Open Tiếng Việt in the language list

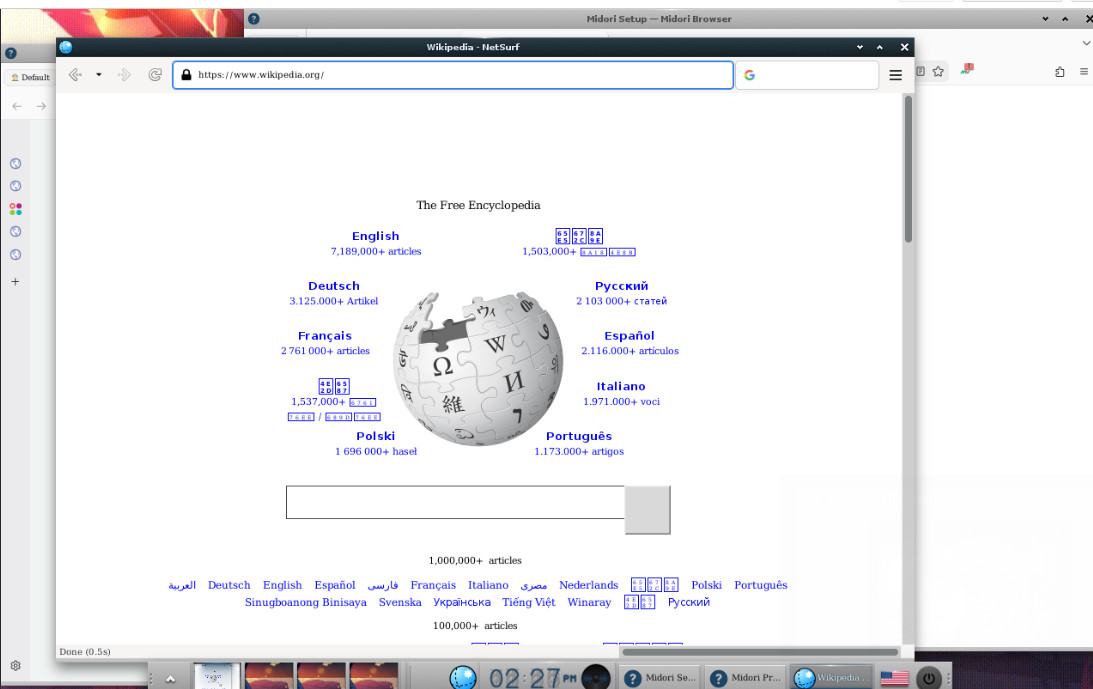click(528, 603)
